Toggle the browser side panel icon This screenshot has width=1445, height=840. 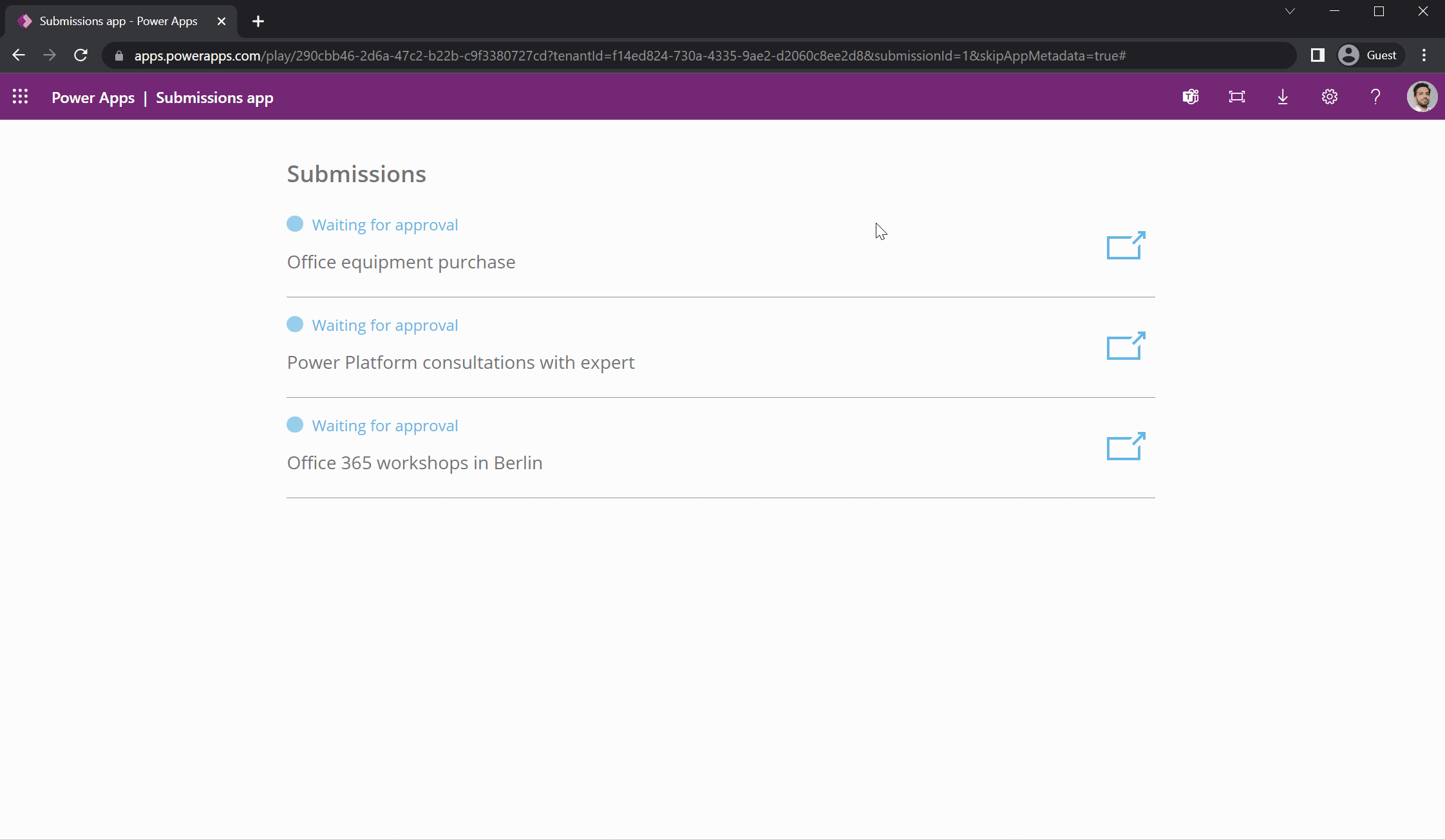point(1317,55)
